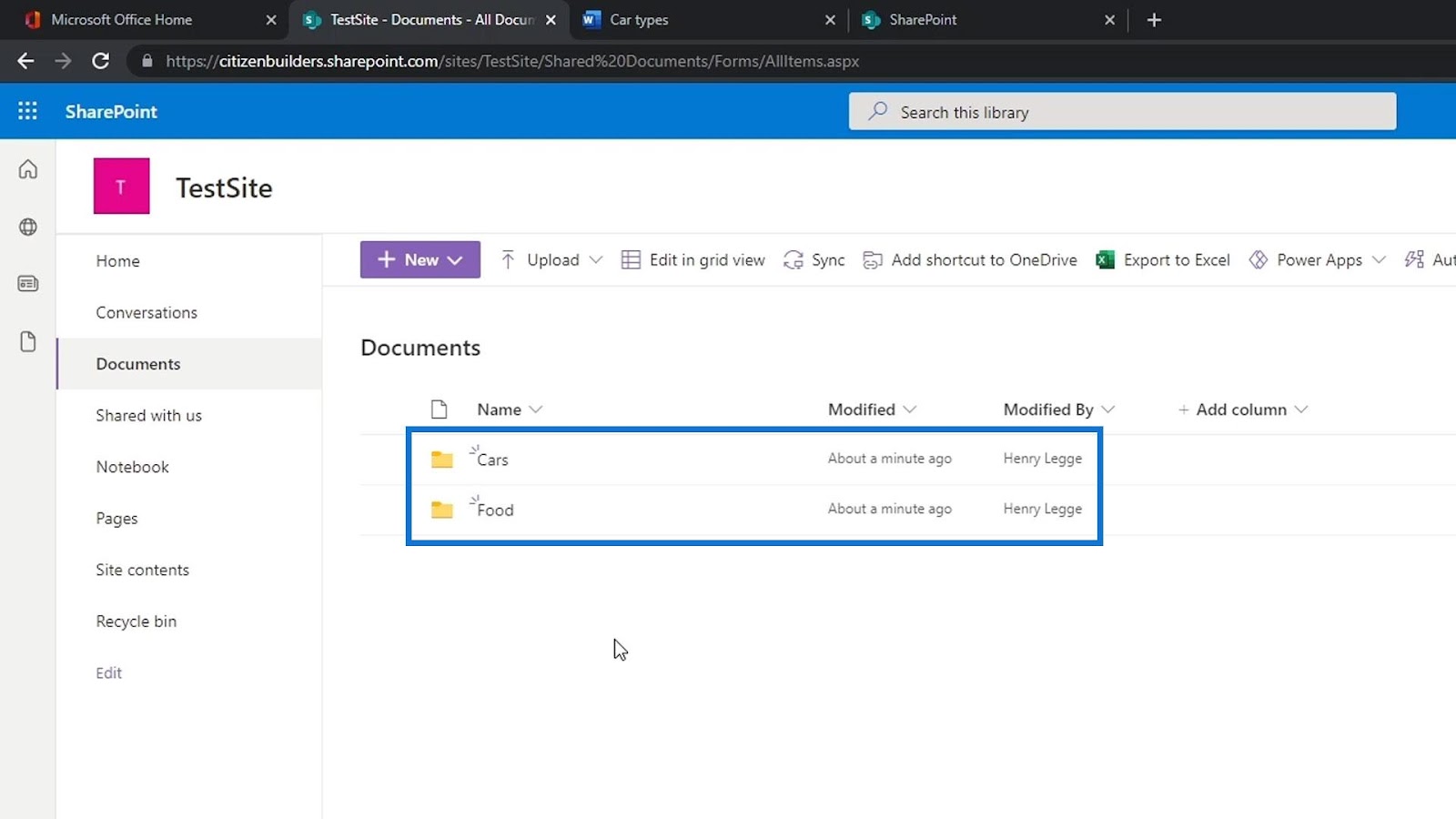This screenshot has width=1456, height=819.
Task: Click the home icon in left rail
Action: (28, 169)
